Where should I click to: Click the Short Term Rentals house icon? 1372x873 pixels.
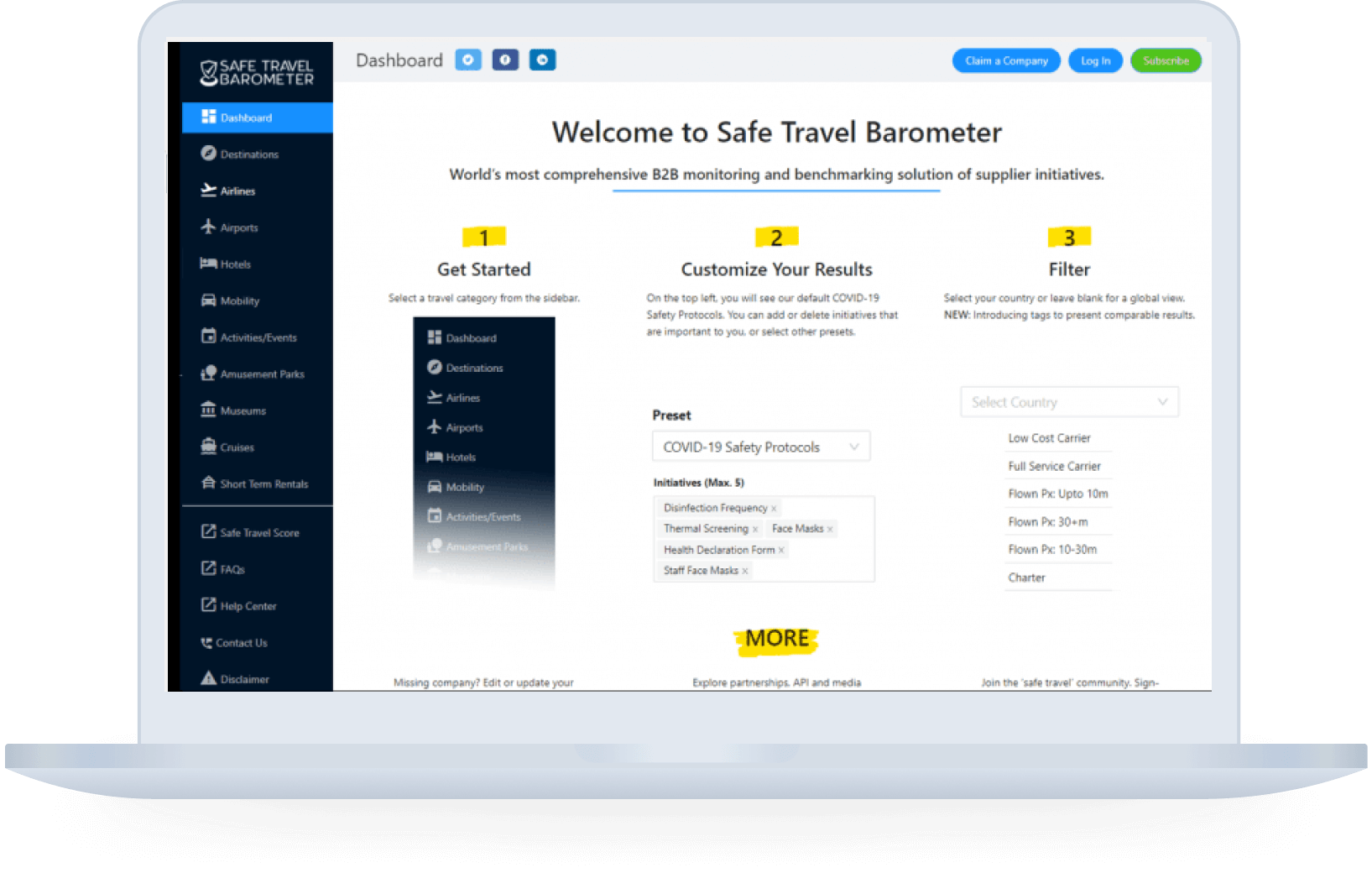(208, 484)
